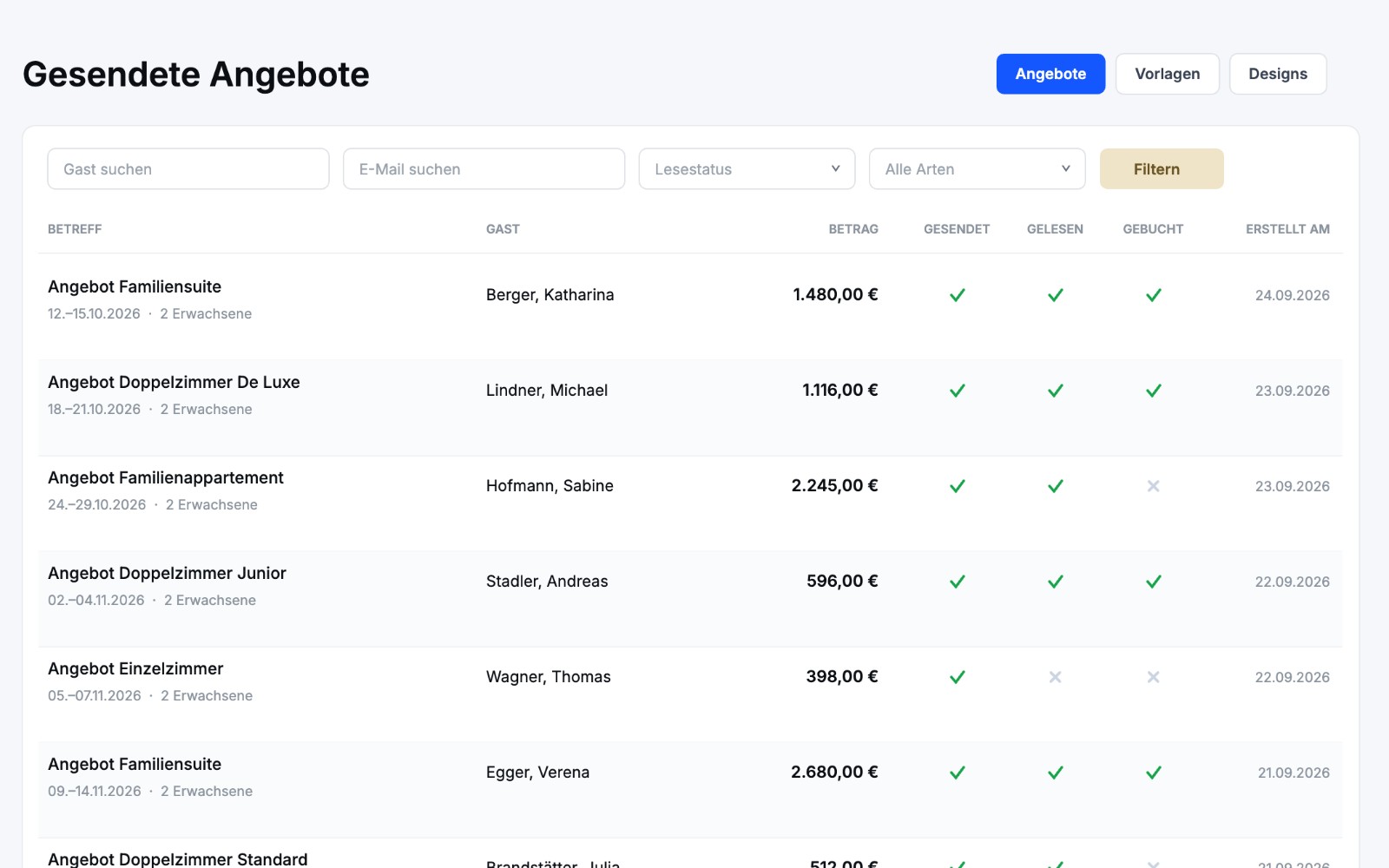Click Gesendet checkmark for Hofmann, Sabine

958,486
